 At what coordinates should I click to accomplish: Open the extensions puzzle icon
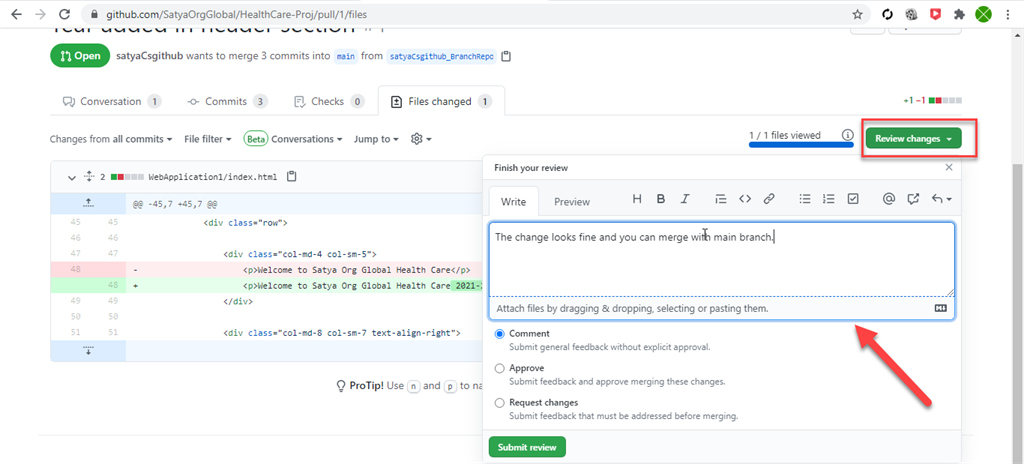click(x=959, y=14)
